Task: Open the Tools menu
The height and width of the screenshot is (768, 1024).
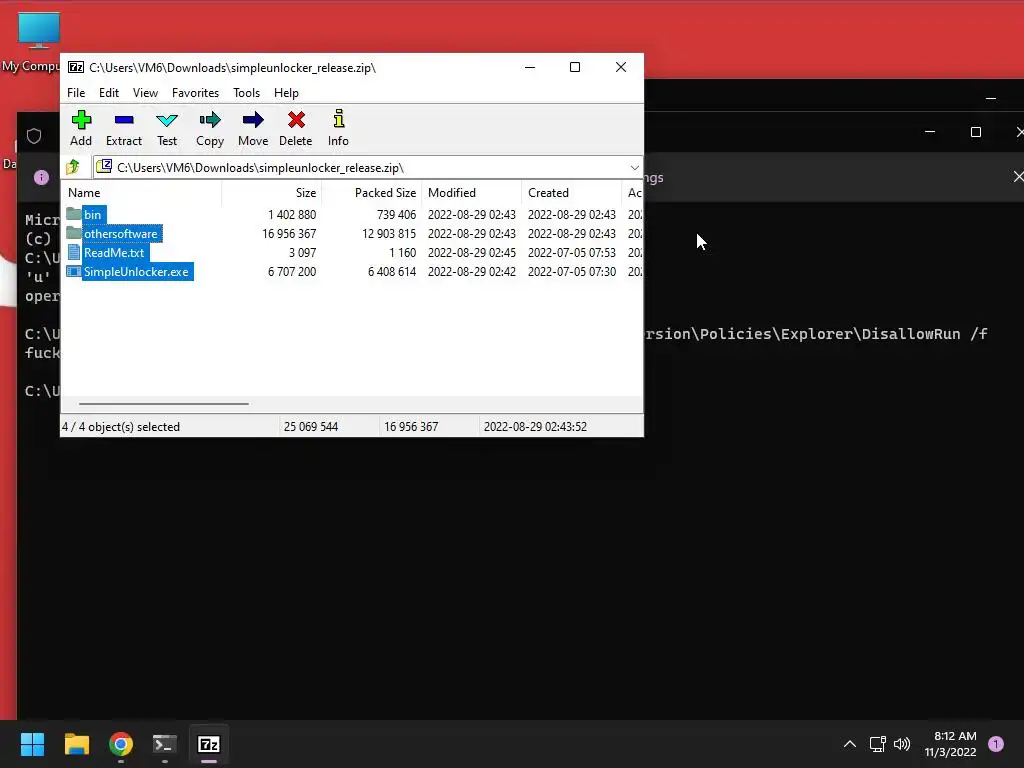Action: coord(246,93)
